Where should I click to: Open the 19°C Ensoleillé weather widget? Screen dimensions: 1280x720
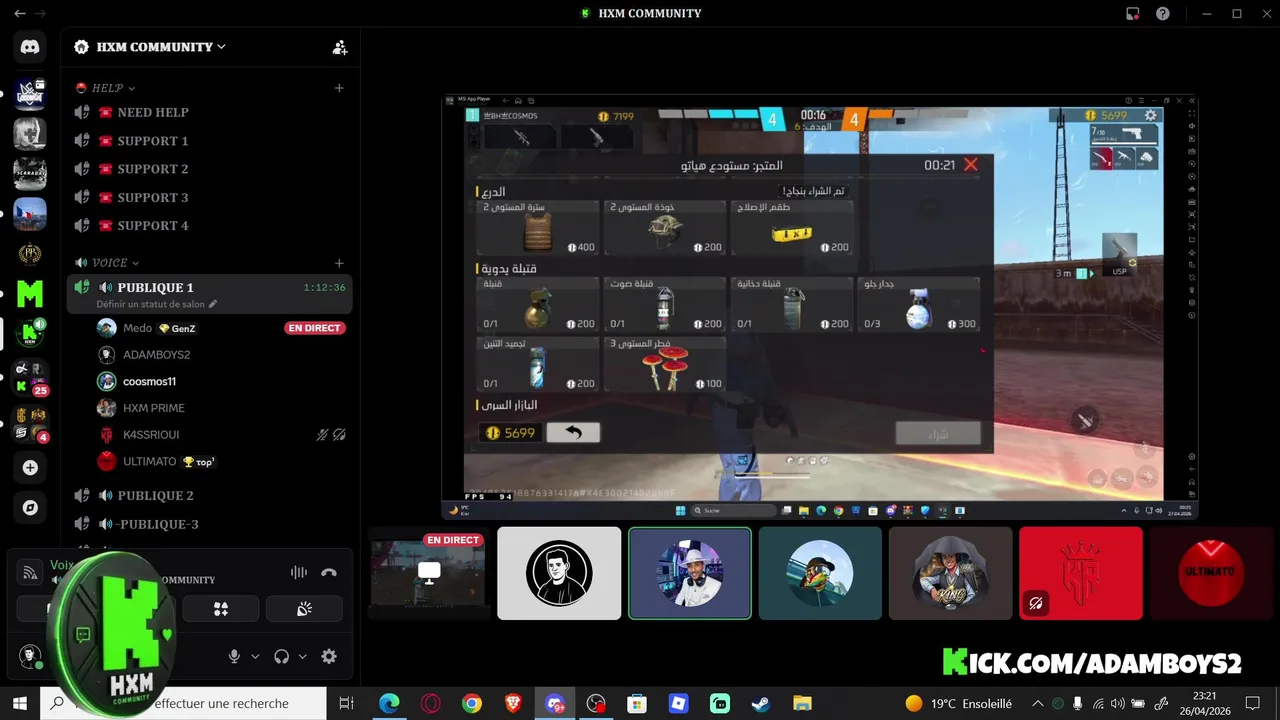(958, 703)
